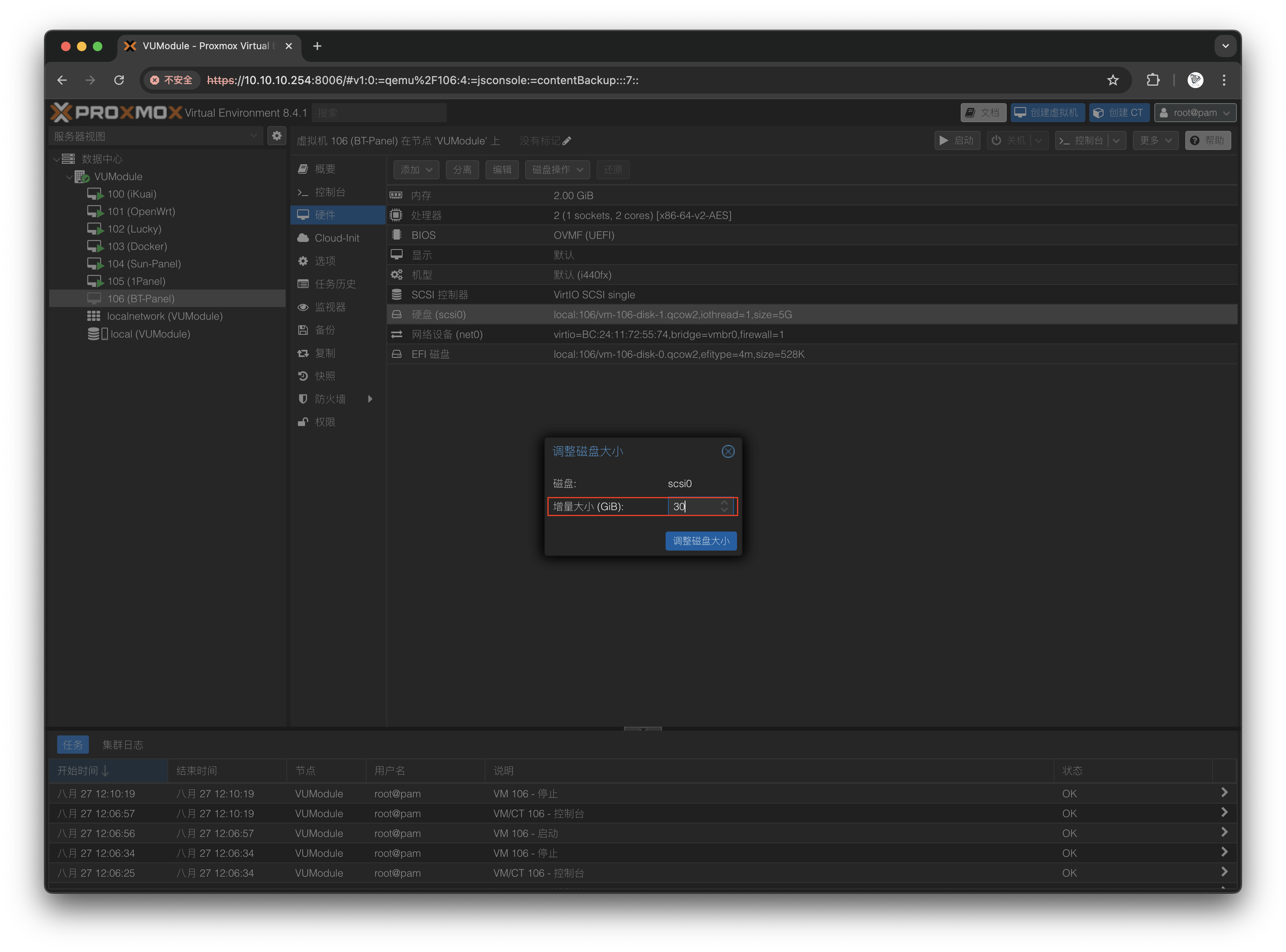Increase size increment with spinner up arrow
This screenshot has height=952, width=1286.
point(724,503)
